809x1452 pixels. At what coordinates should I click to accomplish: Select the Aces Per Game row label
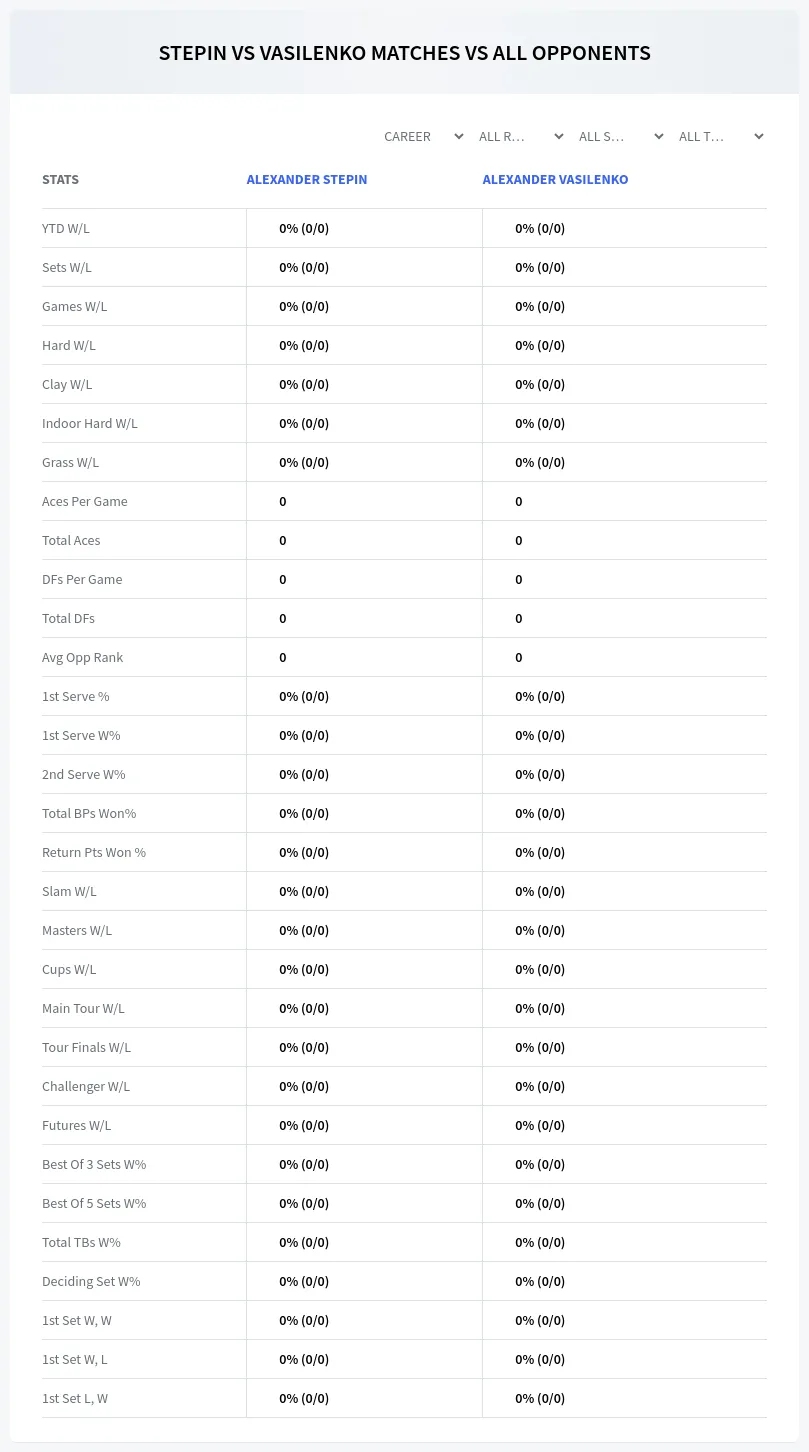click(85, 501)
